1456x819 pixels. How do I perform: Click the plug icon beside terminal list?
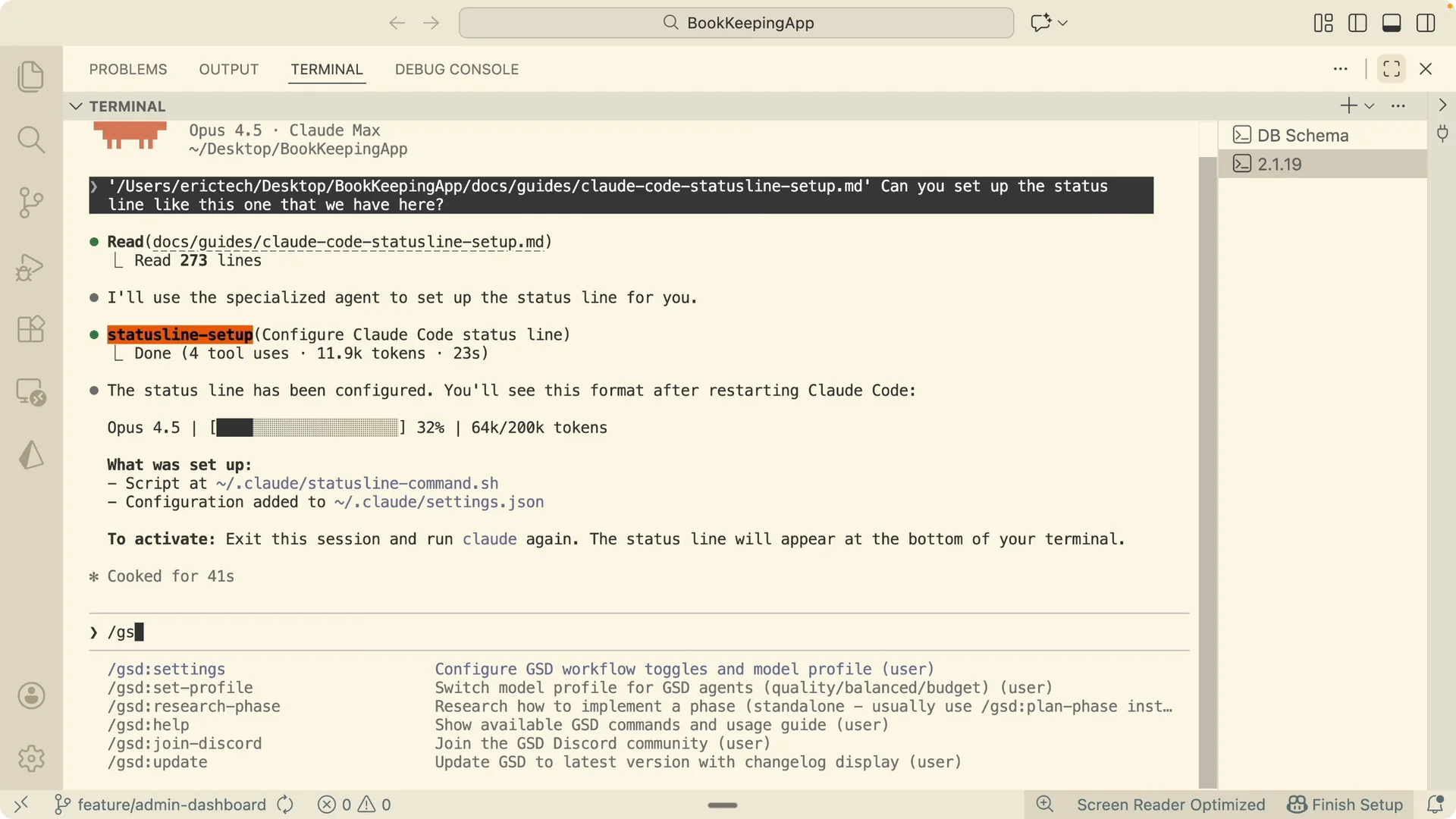(x=1442, y=134)
